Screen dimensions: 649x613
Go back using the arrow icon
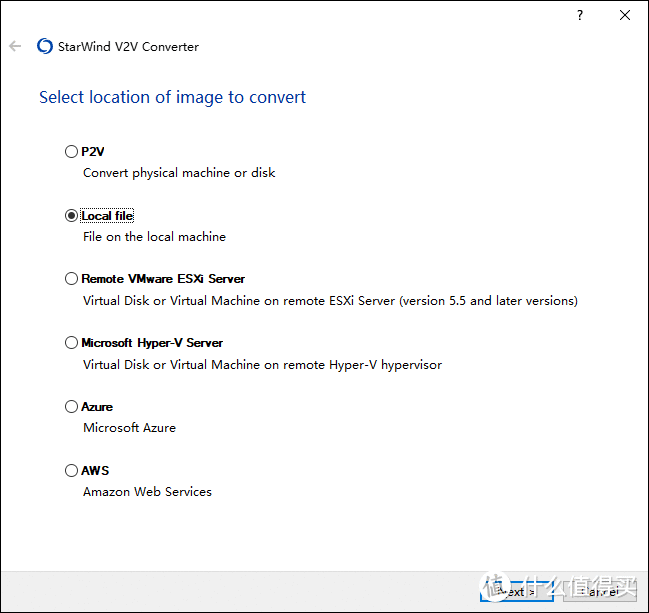15,47
